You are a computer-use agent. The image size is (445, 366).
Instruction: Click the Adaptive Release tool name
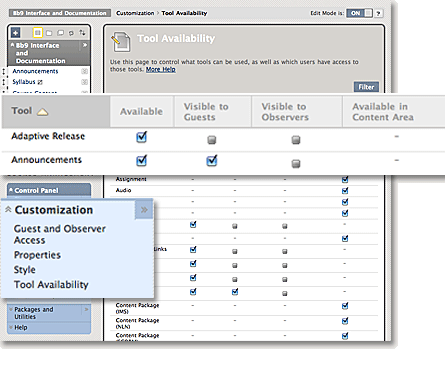click(48, 136)
